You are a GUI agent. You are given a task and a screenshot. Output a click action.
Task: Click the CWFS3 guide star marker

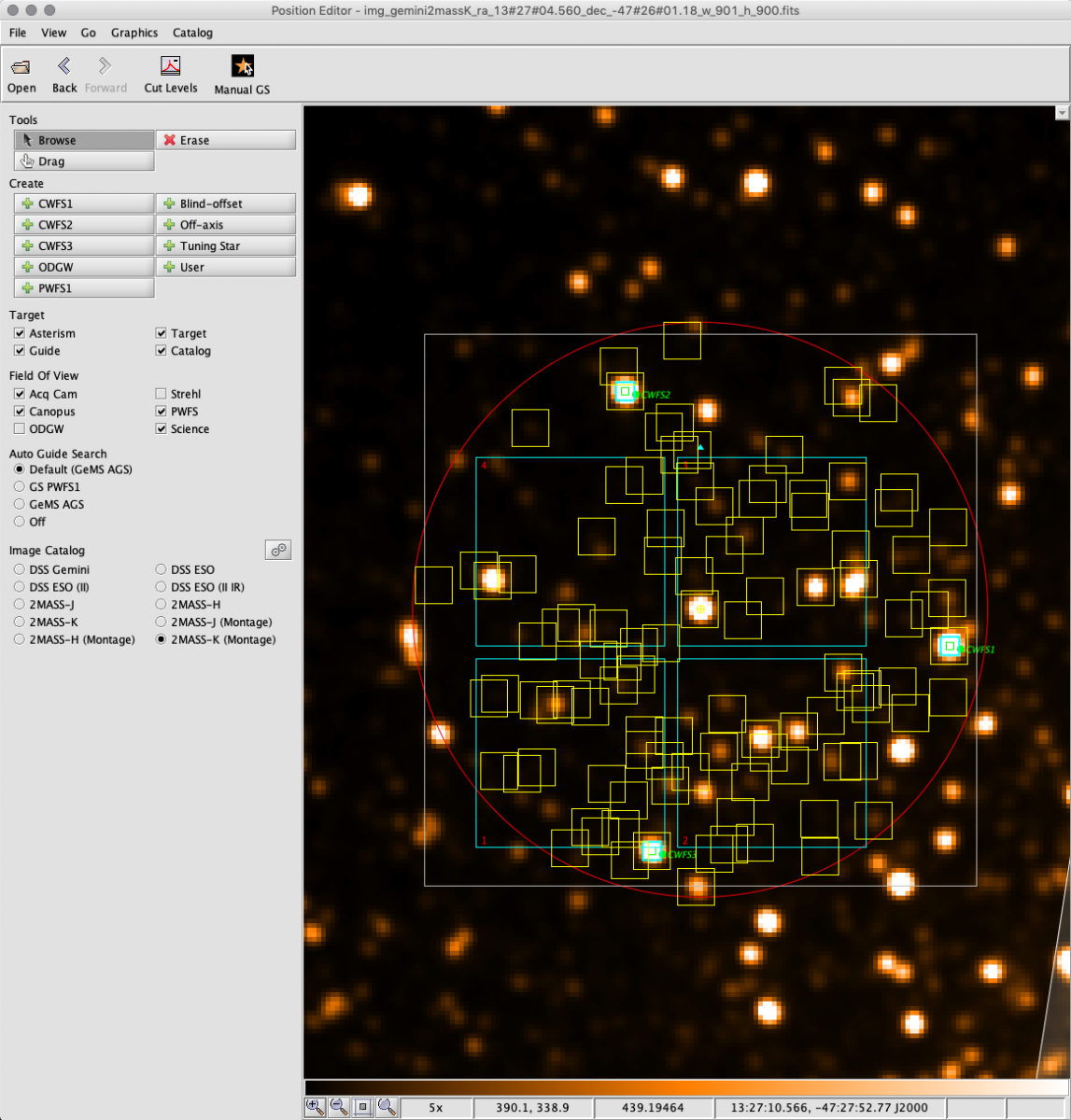point(652,851)
